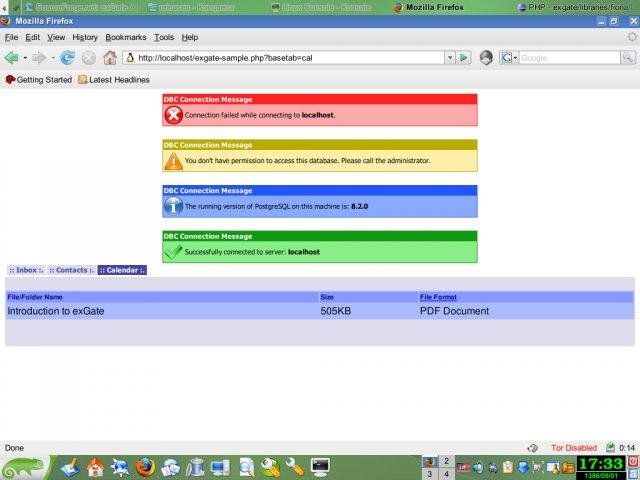This screenshot has width=640, height=480.
Task: Reload the page with the refresh icon
Action: coord(67,58)
